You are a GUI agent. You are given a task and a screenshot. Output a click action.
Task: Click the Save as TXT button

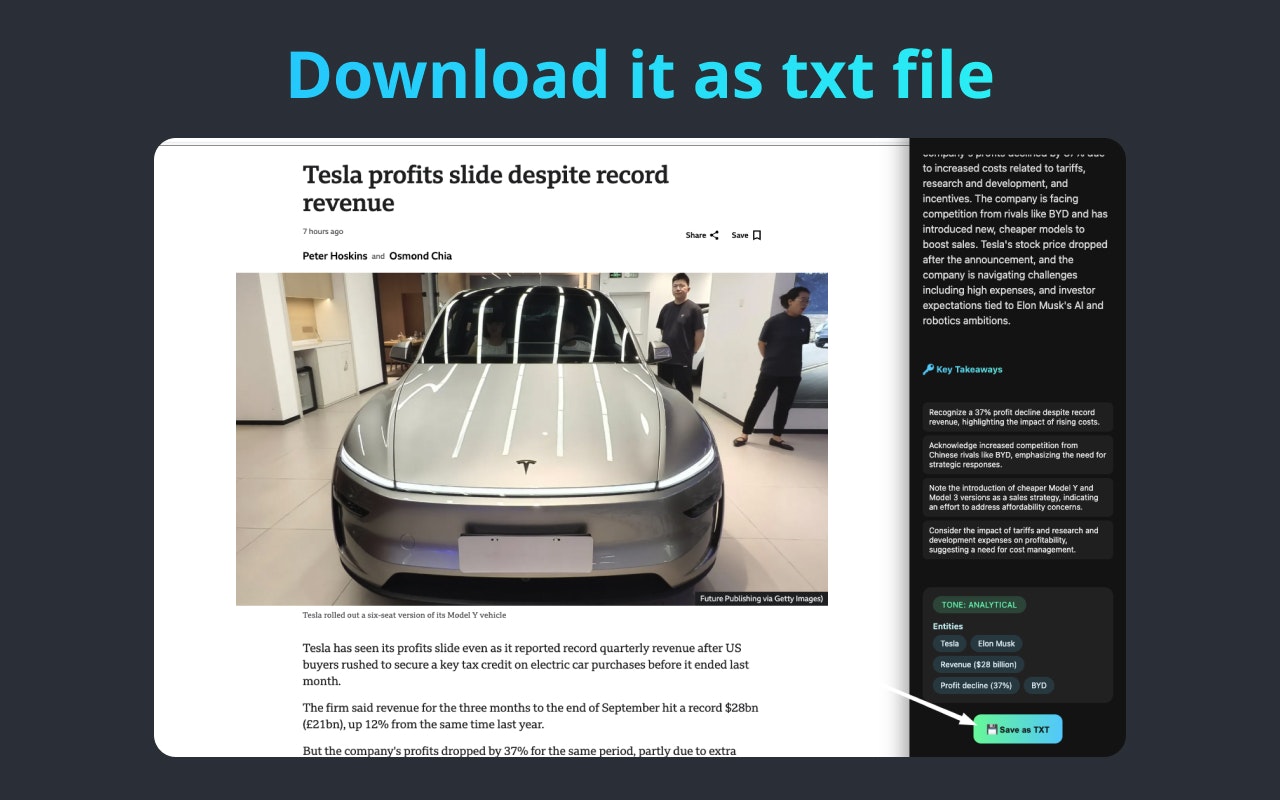(1018, 729)
